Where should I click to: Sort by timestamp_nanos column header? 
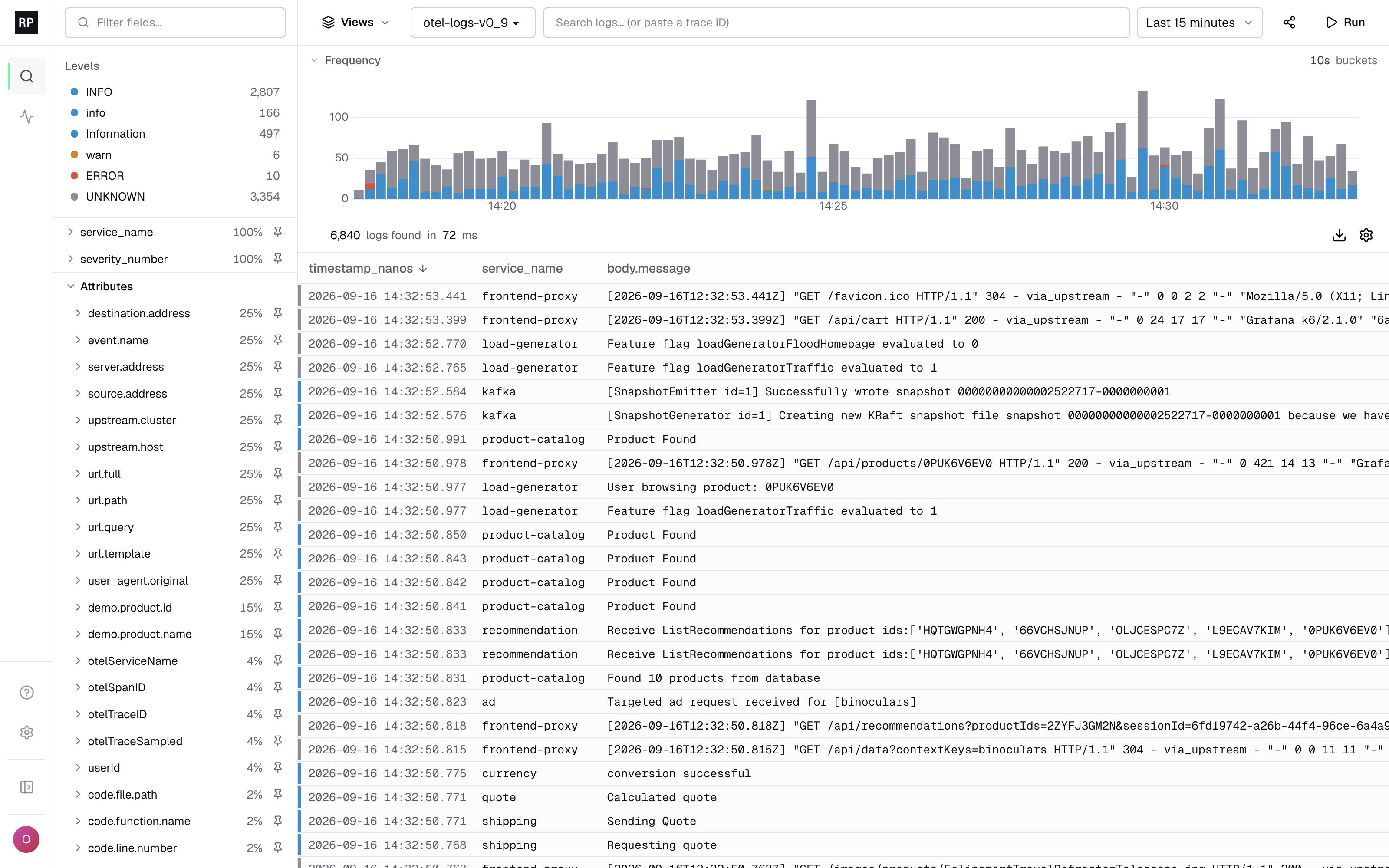click(x=367, y=268)
